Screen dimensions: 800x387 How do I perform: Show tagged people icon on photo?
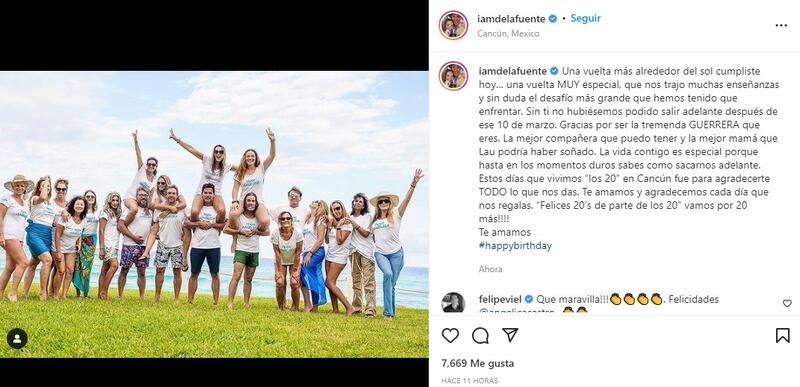coord(17,339)
